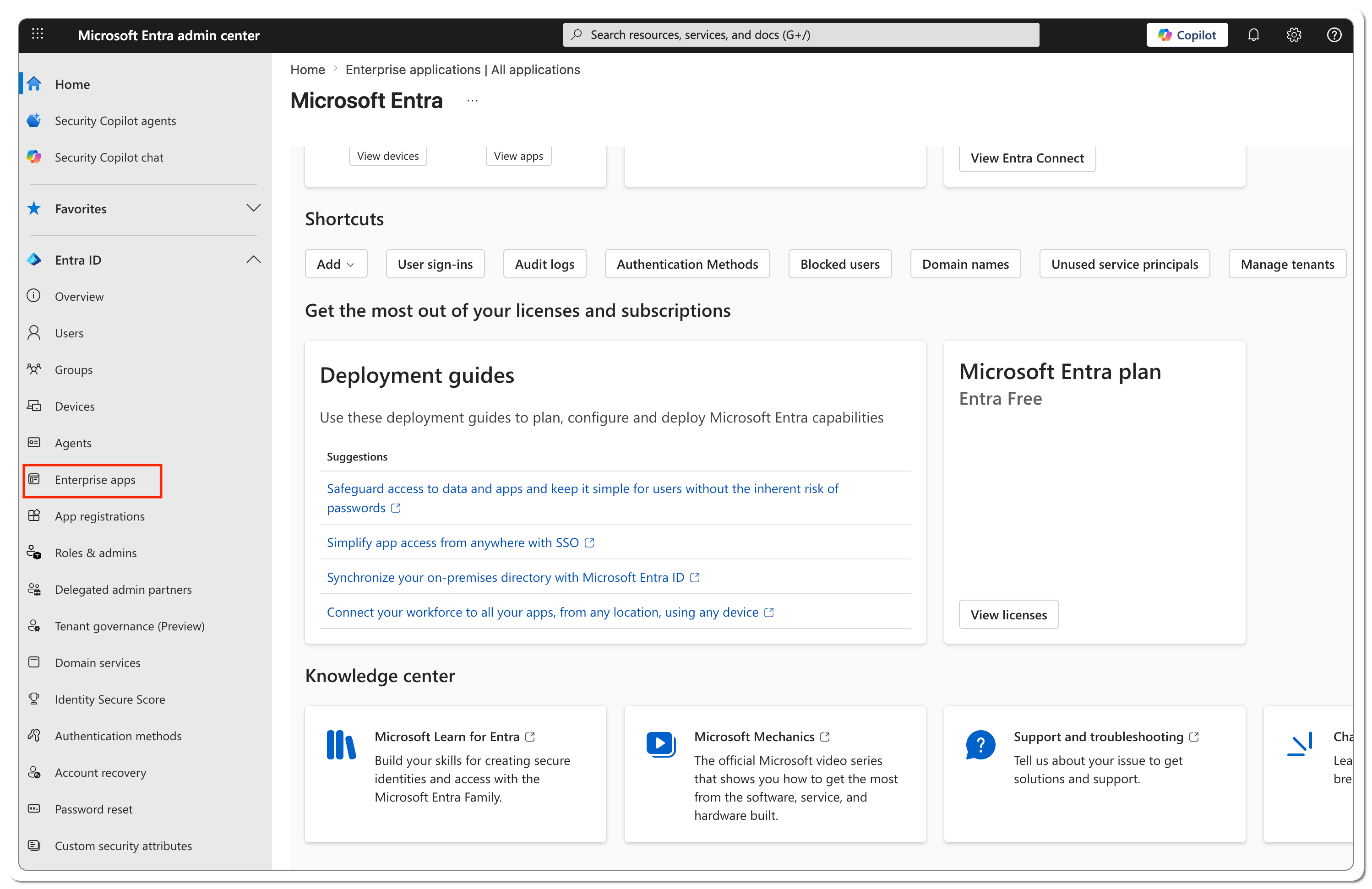Expand the Favorites section chevron
Screen dimensions: 1372x889
(x=254, y=208)
